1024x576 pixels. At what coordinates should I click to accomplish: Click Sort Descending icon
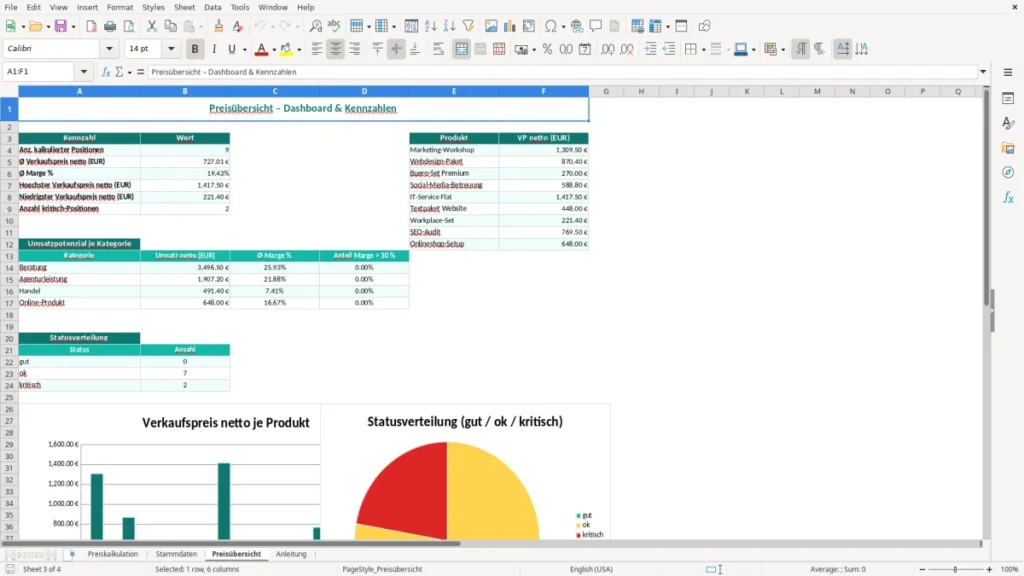tap(449, 26)
